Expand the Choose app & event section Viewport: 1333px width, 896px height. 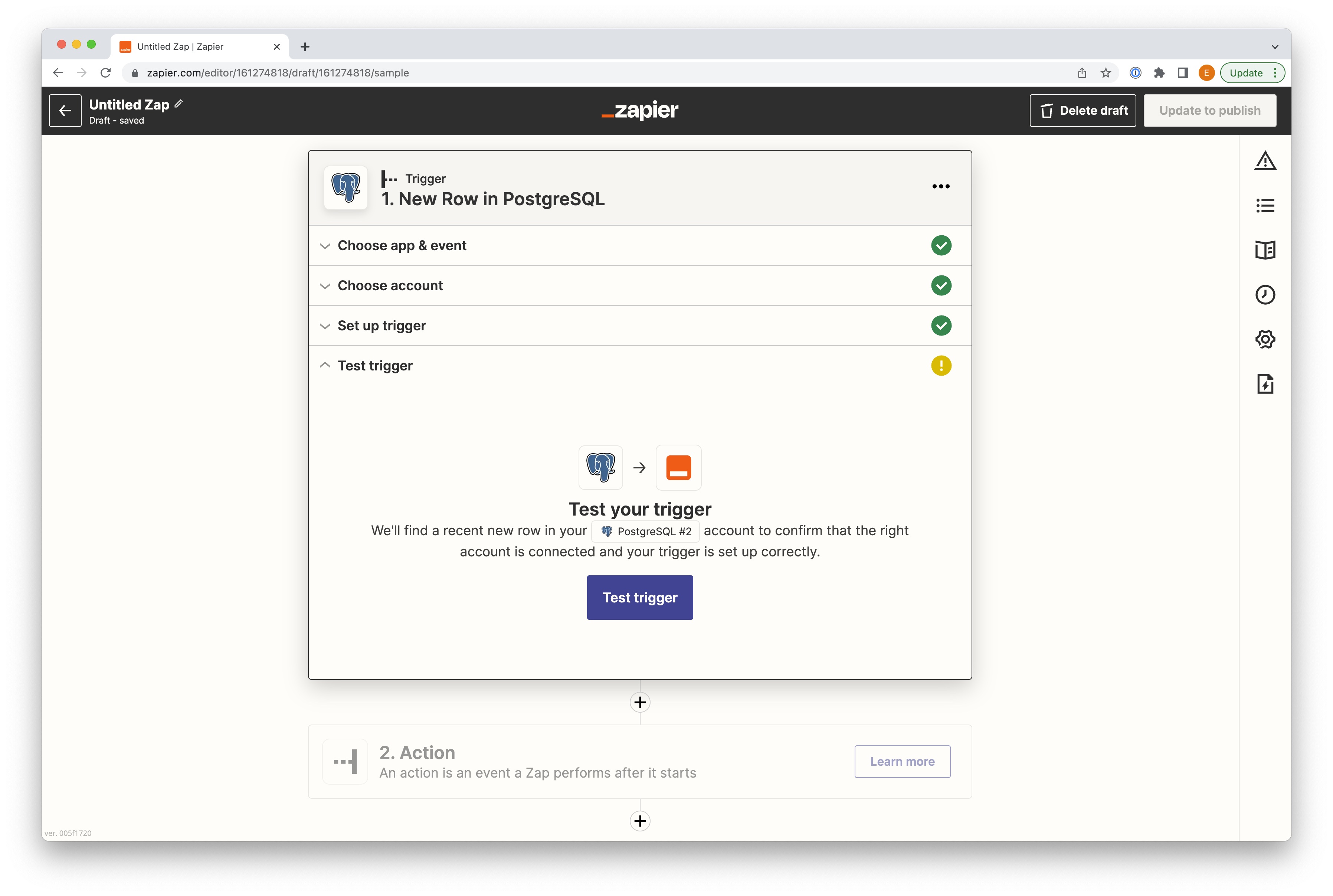[402, 246]
